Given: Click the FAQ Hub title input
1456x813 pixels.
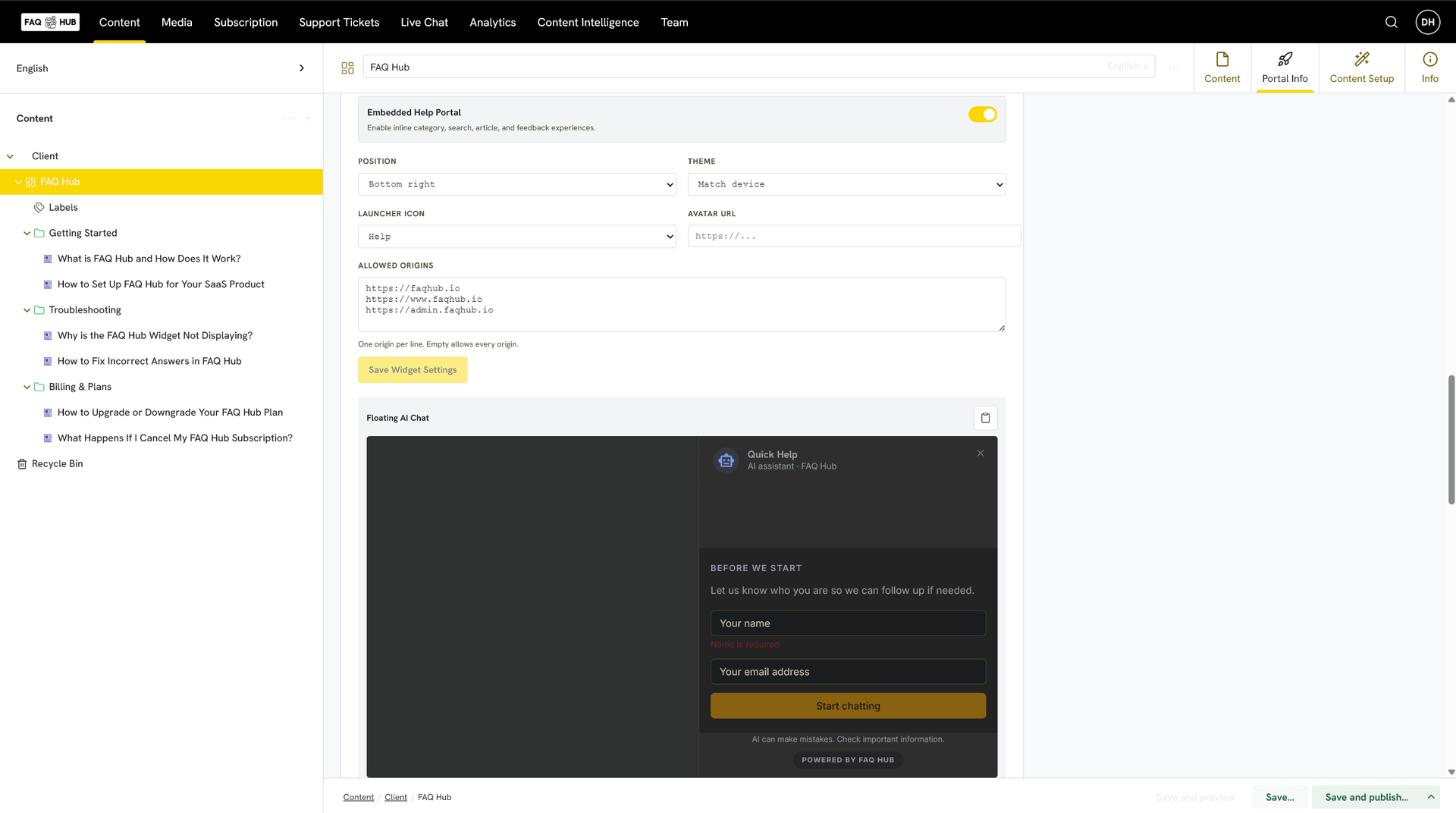Looking at the screenshot, I should pyautogui.click(x=759, y=67).
